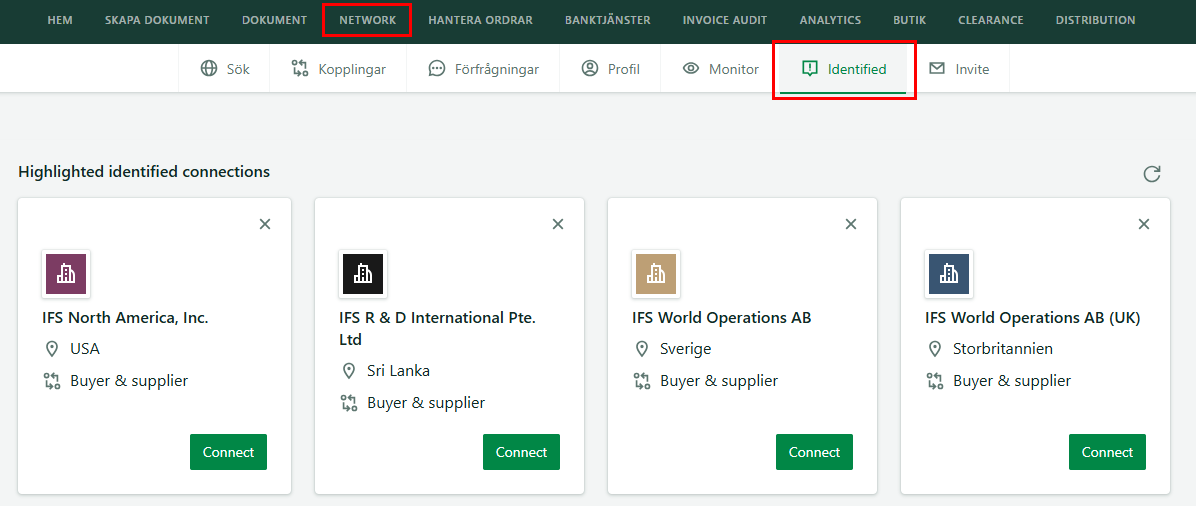Go to the Profil tab
The height and width of the screenshot is (506, 1196).
tap(610, 69)
